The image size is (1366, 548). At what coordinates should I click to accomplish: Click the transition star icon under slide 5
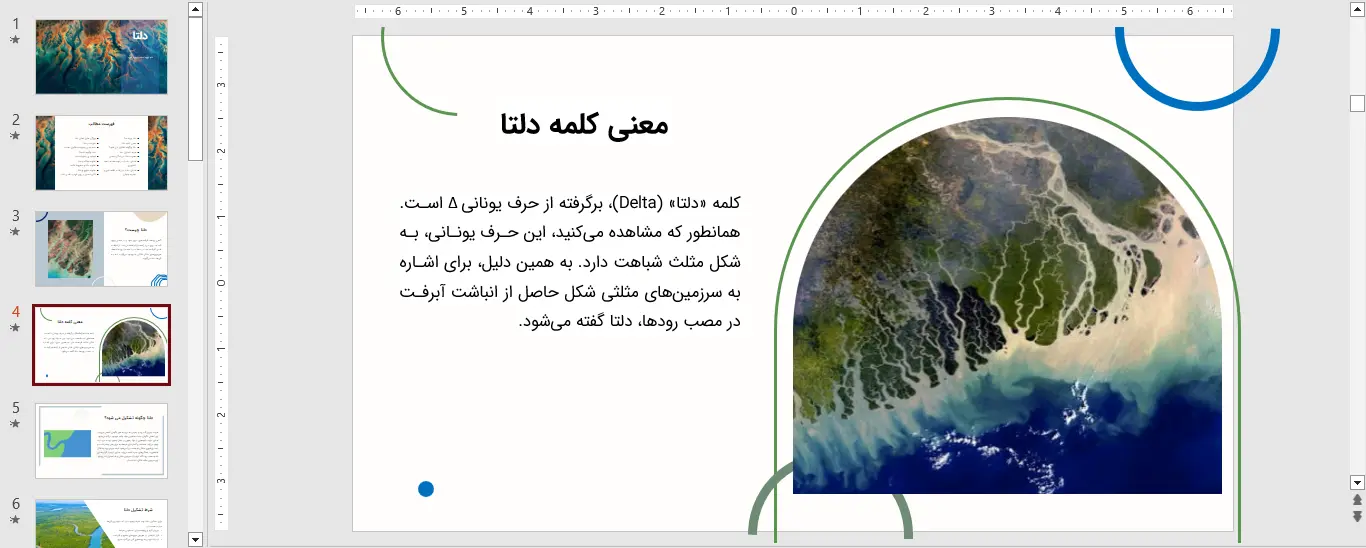(15, 423)
